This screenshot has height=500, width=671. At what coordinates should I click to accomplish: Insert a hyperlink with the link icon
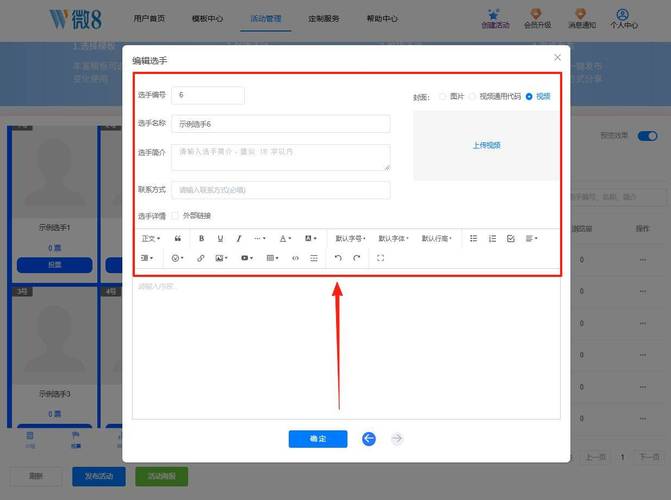tap(200, 258)
